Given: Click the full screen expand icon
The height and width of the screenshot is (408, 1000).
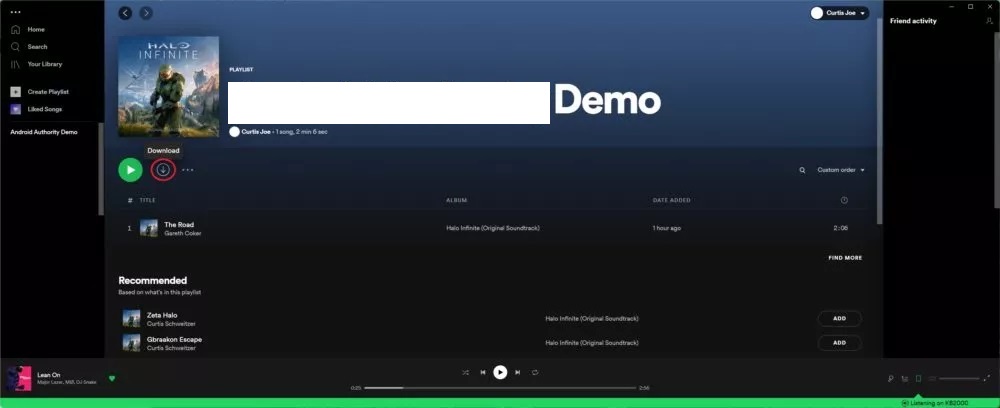Looking at the screenshot, I should tap(989, 378).
